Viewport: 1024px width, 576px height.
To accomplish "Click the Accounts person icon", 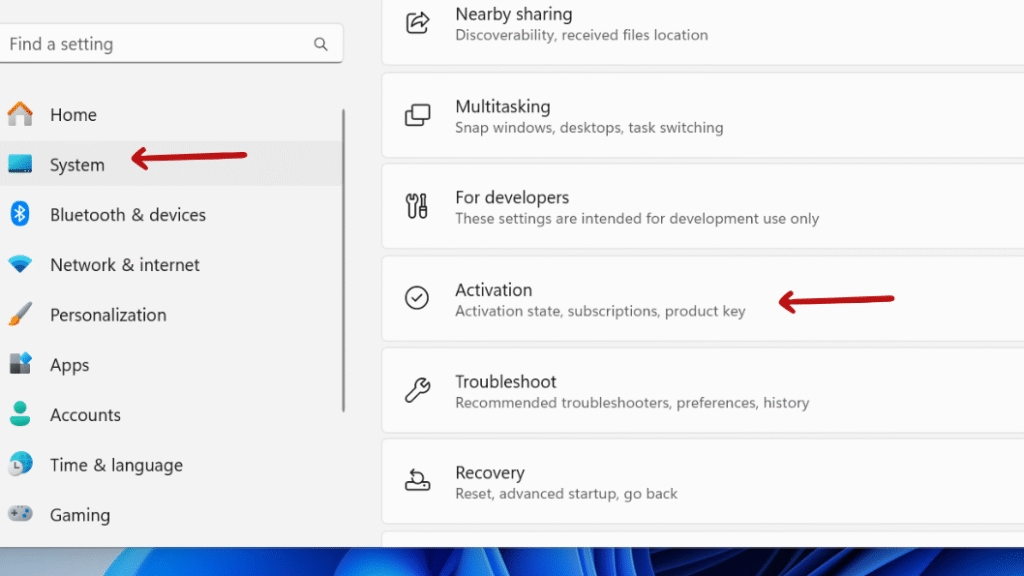I will [x=20, y=414].
